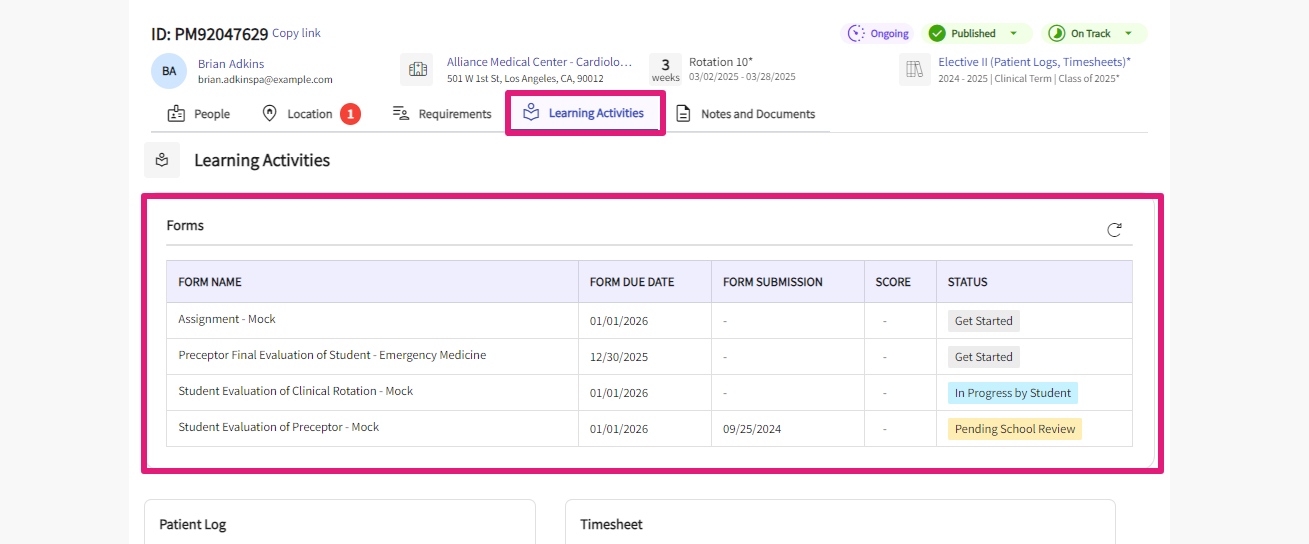This screenshot has height=544, width=1309.
Task: Click the red Location notification badge
Action: point(350,114)
